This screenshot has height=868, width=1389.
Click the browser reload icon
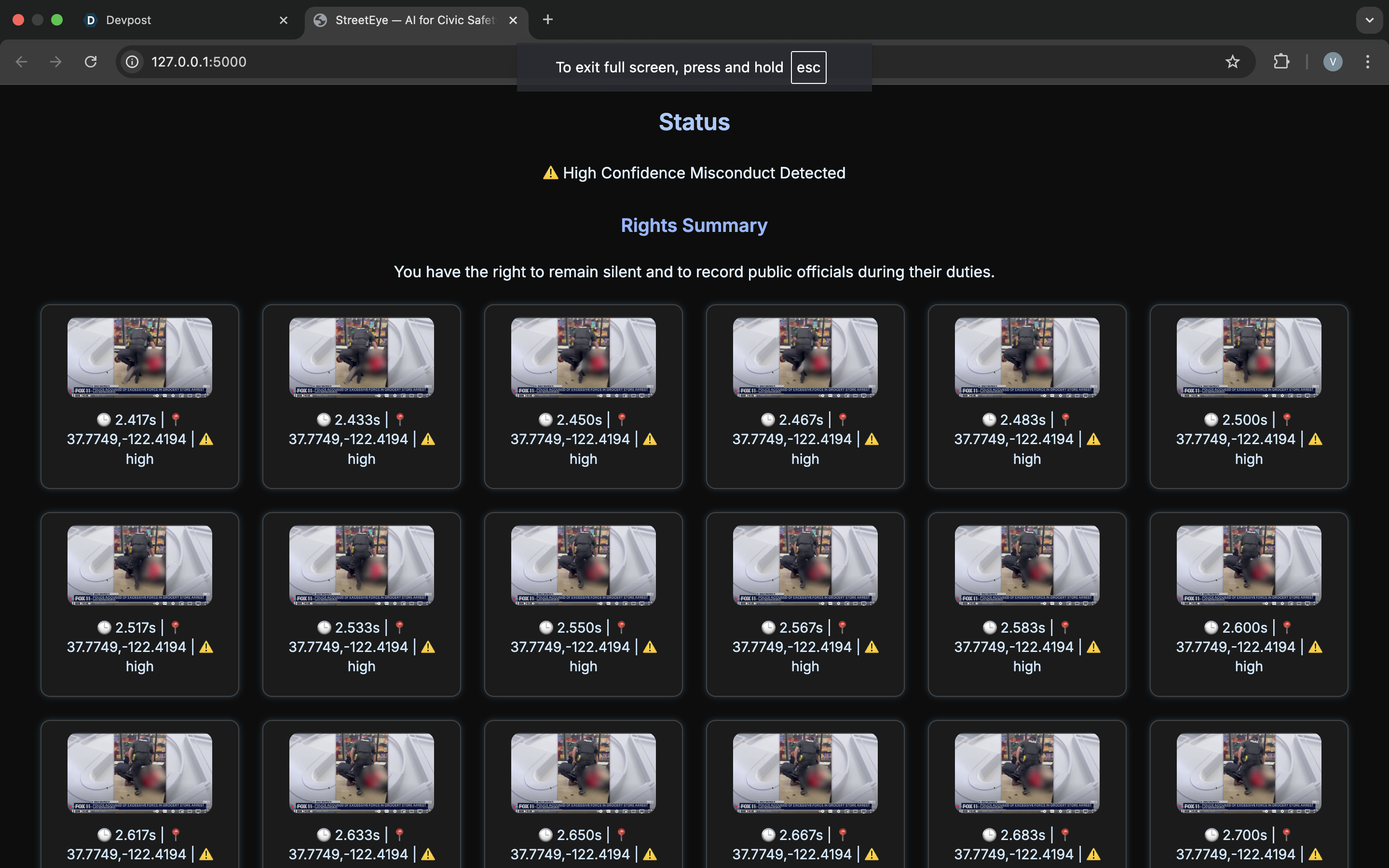click(91, 61)
